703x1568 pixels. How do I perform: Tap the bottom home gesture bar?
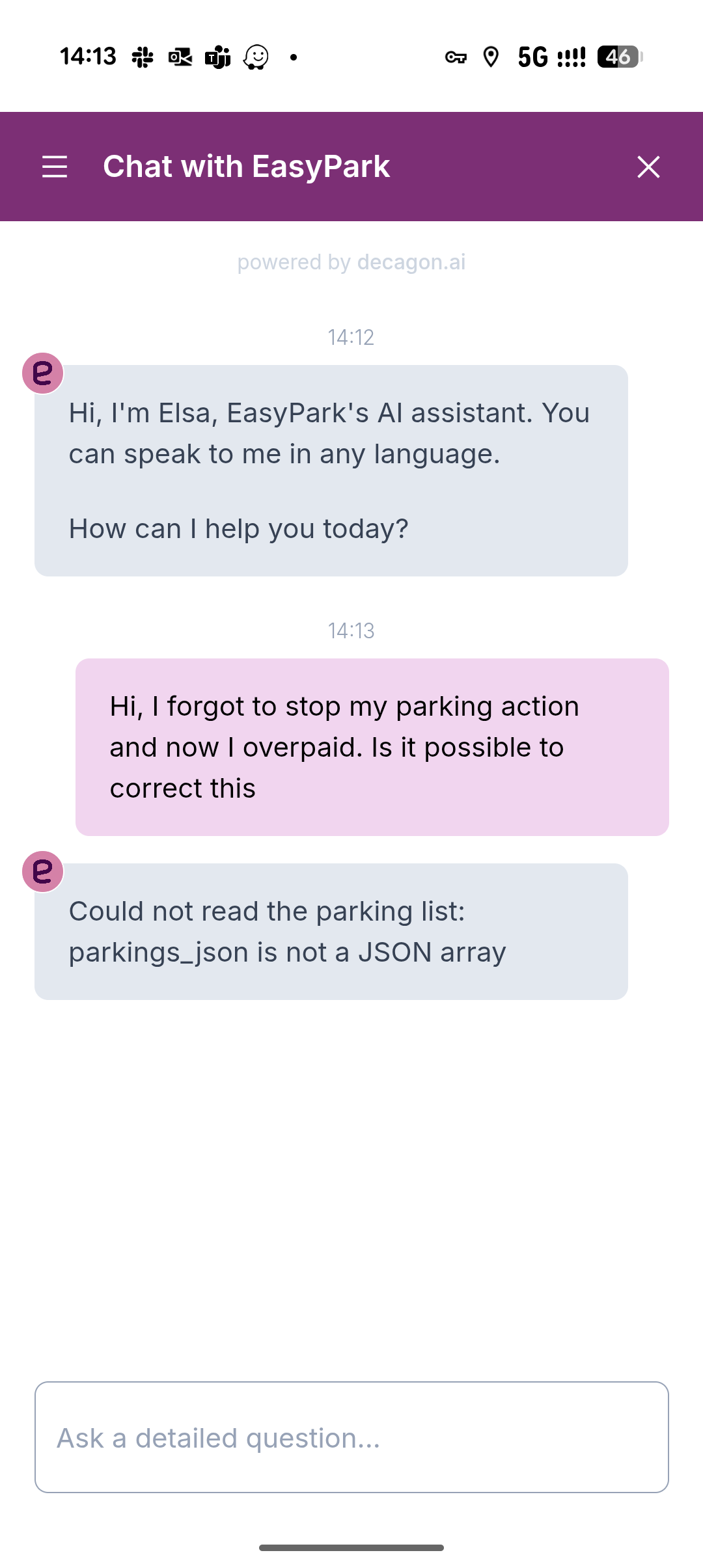(x=351, y=1548)
